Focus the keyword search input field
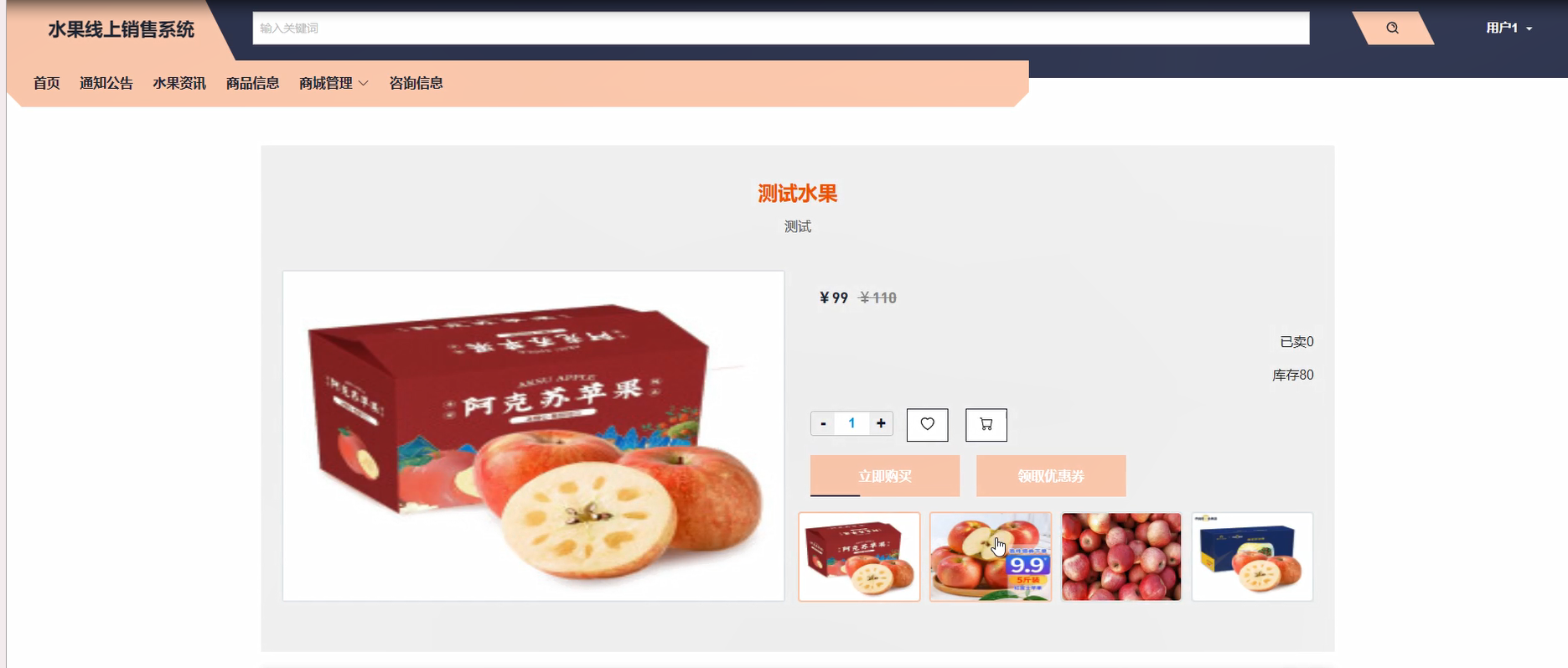Image resolution: width=1568 pixels, height=668 pixels. click(781, 28)
